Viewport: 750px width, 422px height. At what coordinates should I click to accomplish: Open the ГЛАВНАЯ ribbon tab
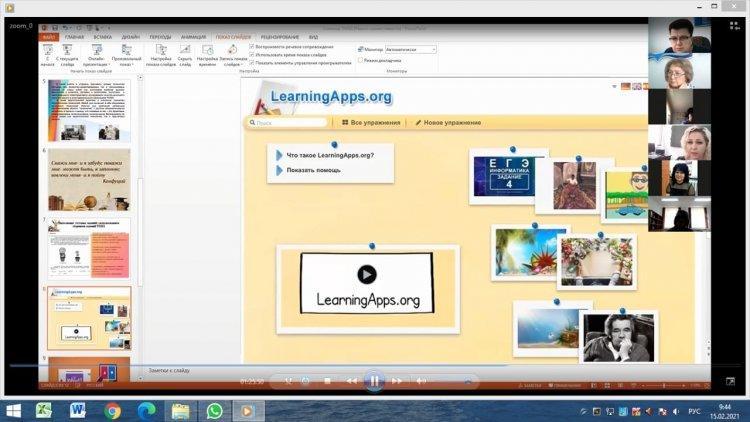(x=74, y=37)
